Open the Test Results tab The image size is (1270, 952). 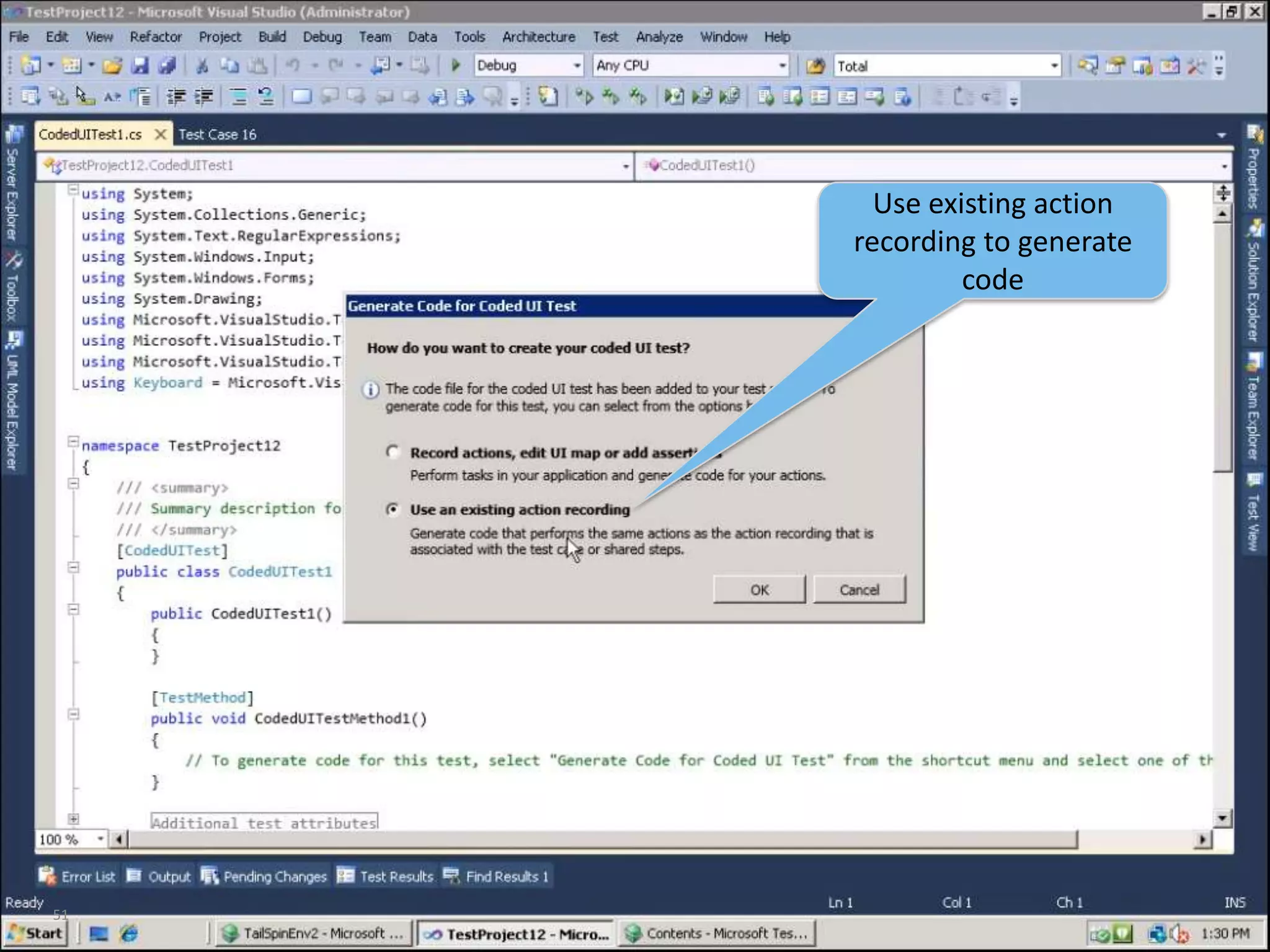point(384,876)
